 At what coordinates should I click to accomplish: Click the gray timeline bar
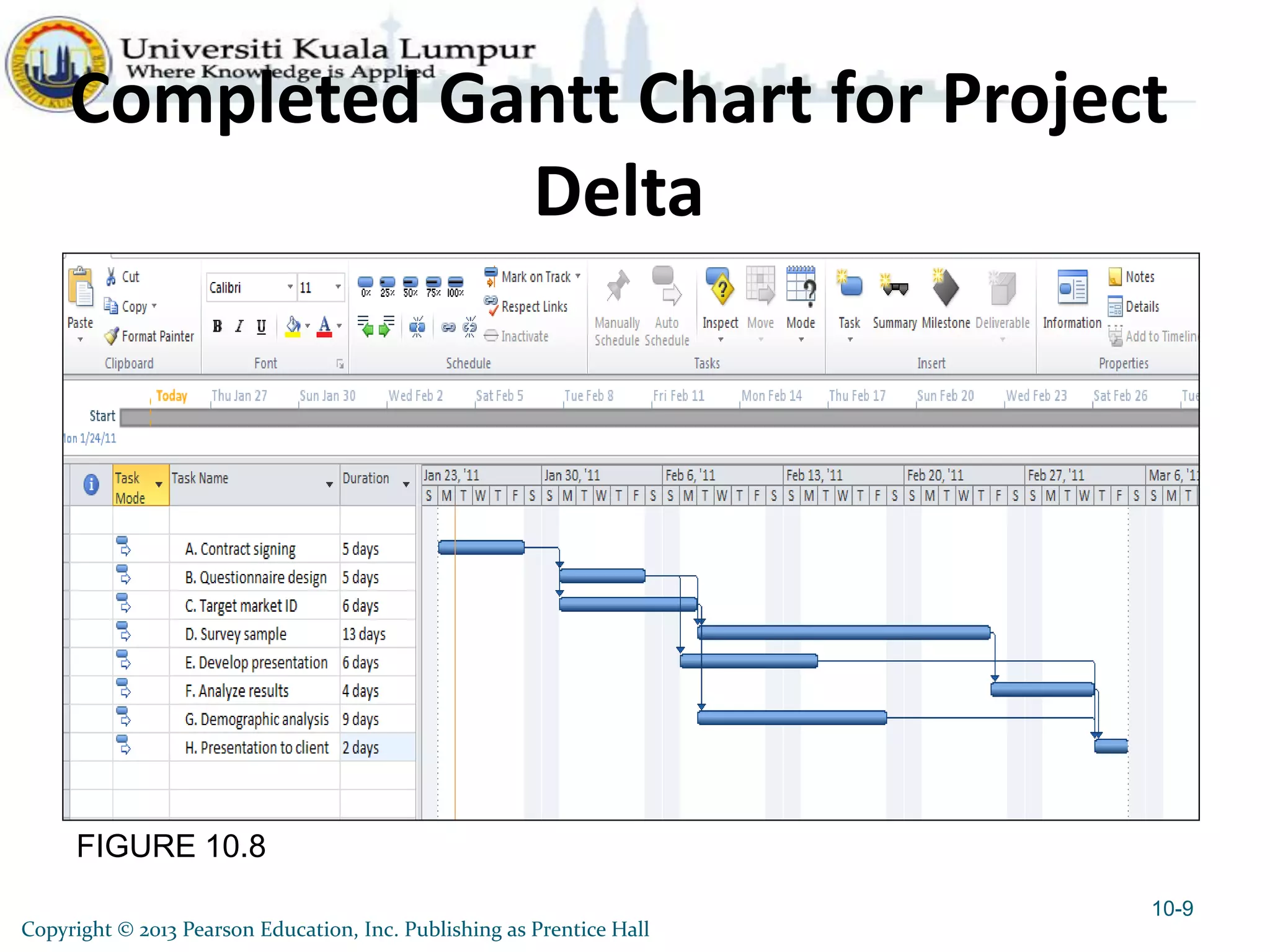pyautogui.click(x=659, y=417)
